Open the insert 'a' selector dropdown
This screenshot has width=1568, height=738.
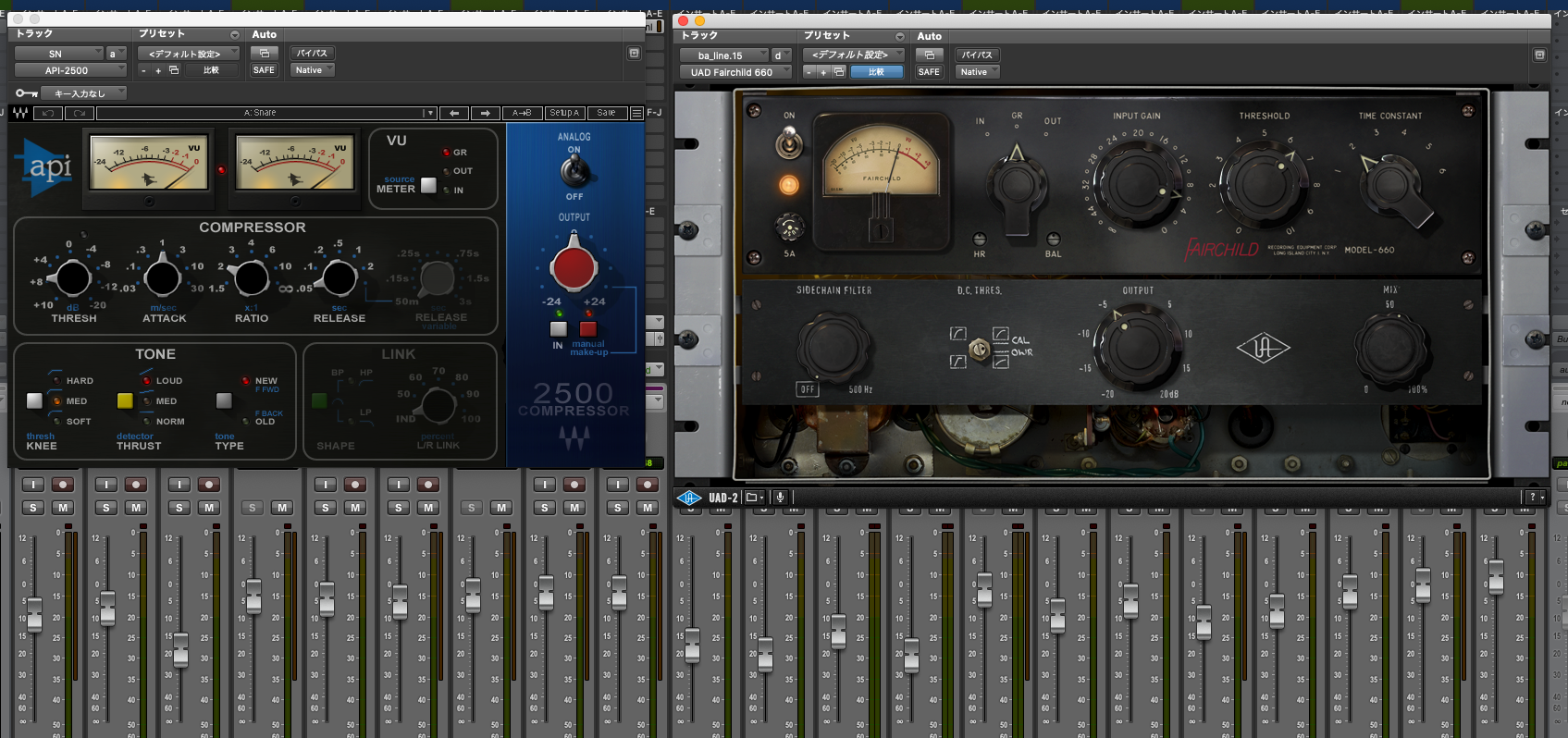click(x=117, y=54)
